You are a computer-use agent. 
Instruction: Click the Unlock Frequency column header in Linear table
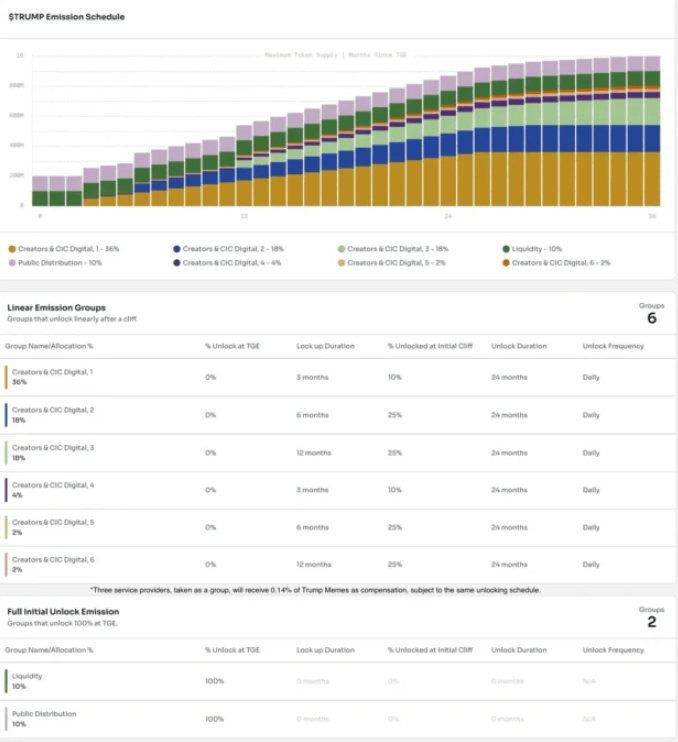[613, 346]
